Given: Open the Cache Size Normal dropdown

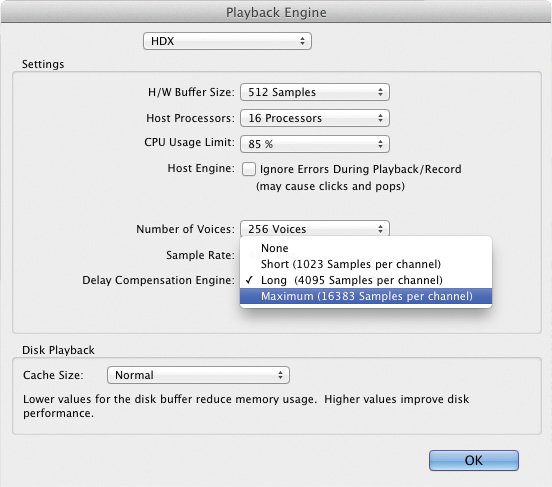Looking at the screenshot, I should tap(198, 375).
